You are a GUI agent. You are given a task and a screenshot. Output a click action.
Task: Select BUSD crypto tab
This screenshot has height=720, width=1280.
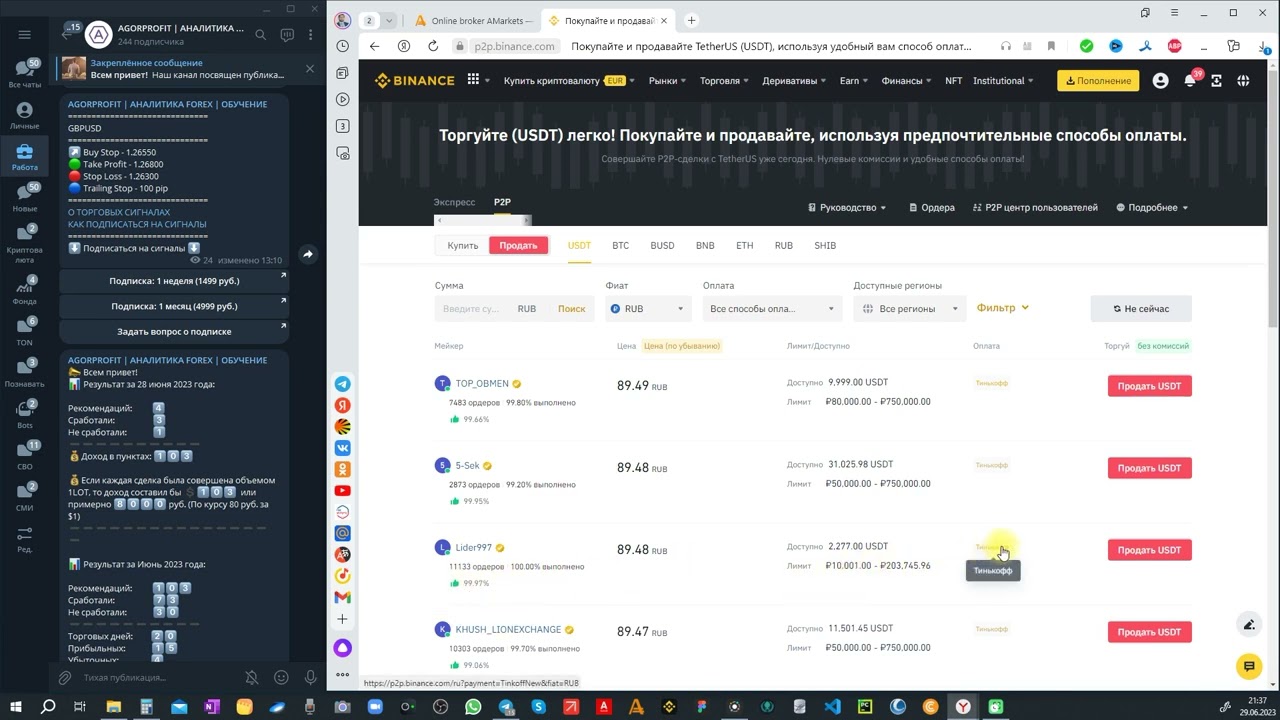(662, 246)
